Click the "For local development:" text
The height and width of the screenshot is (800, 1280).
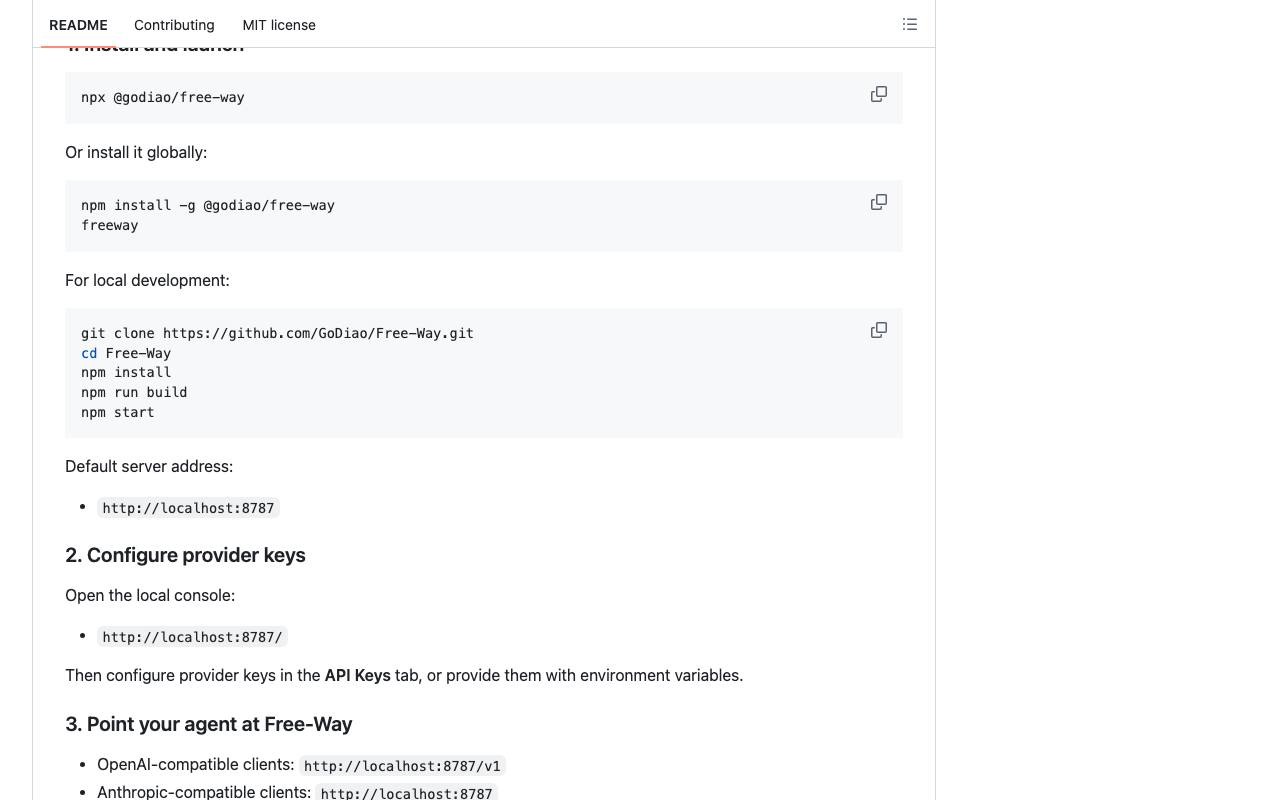(x=147, y=280)
